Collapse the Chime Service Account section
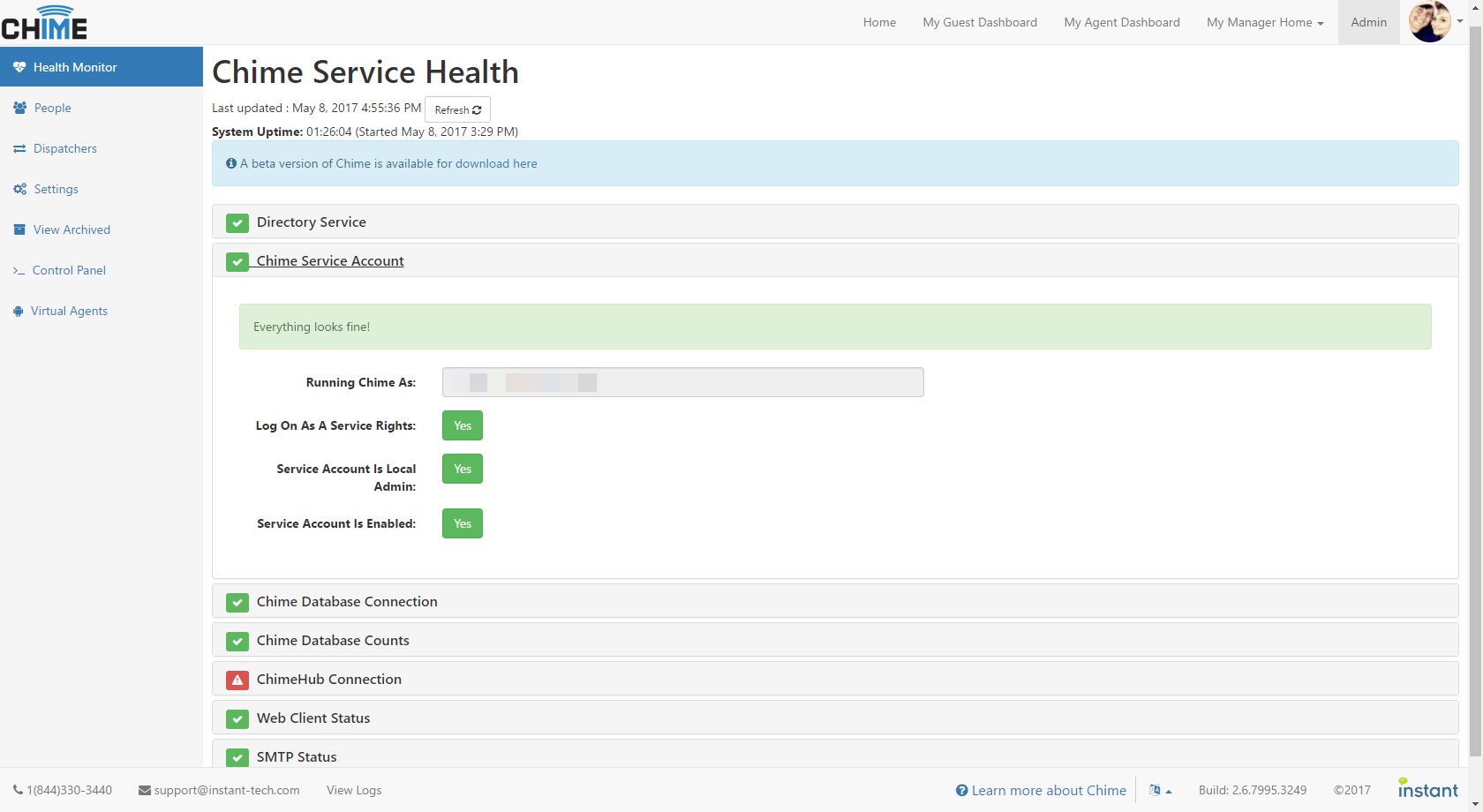The image size is (1483, 812). [x=835, y=260]
